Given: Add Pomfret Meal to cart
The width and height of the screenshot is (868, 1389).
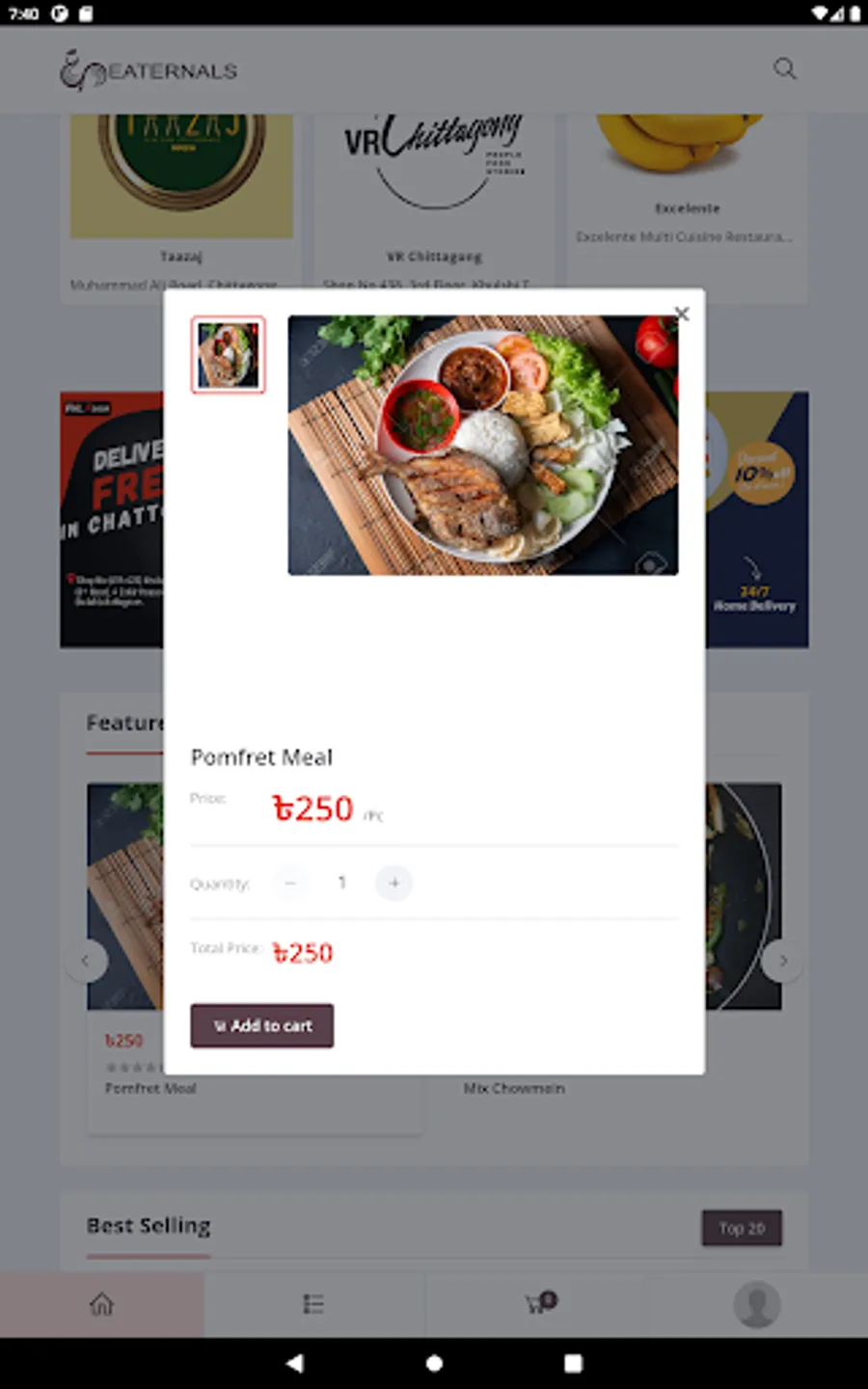Looking at the screenshot, I should pyautogui.click(x=262, y=1025).
